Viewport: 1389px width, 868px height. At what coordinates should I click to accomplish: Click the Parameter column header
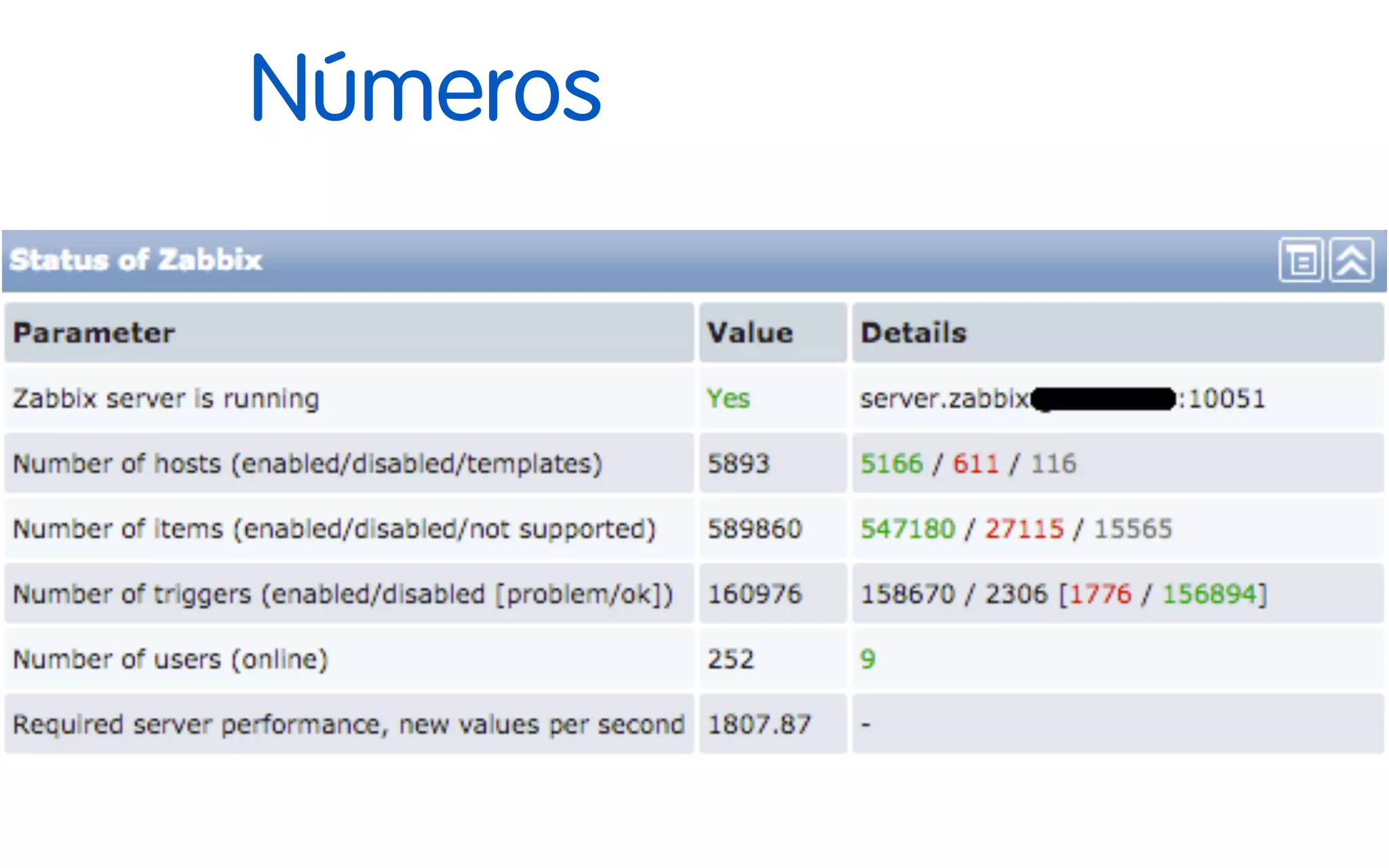(94, 333)
